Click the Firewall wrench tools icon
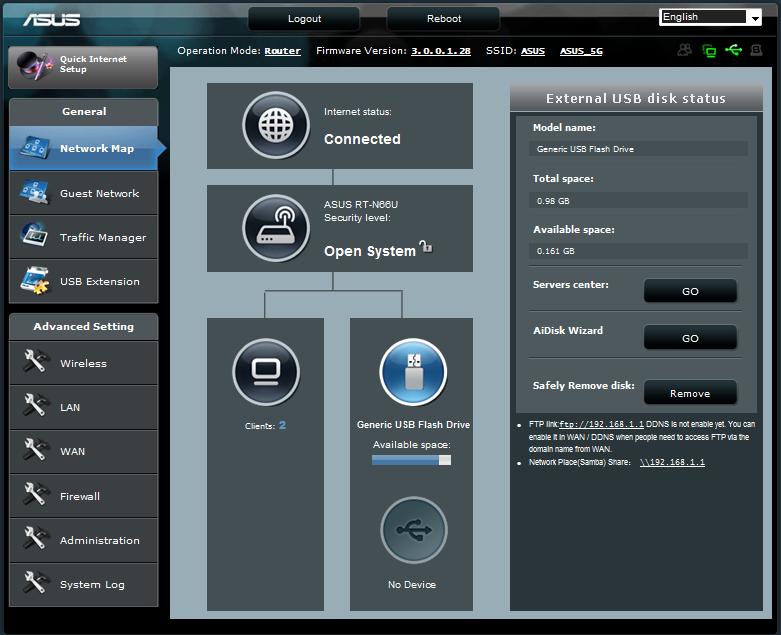 (x=35, y=494)
